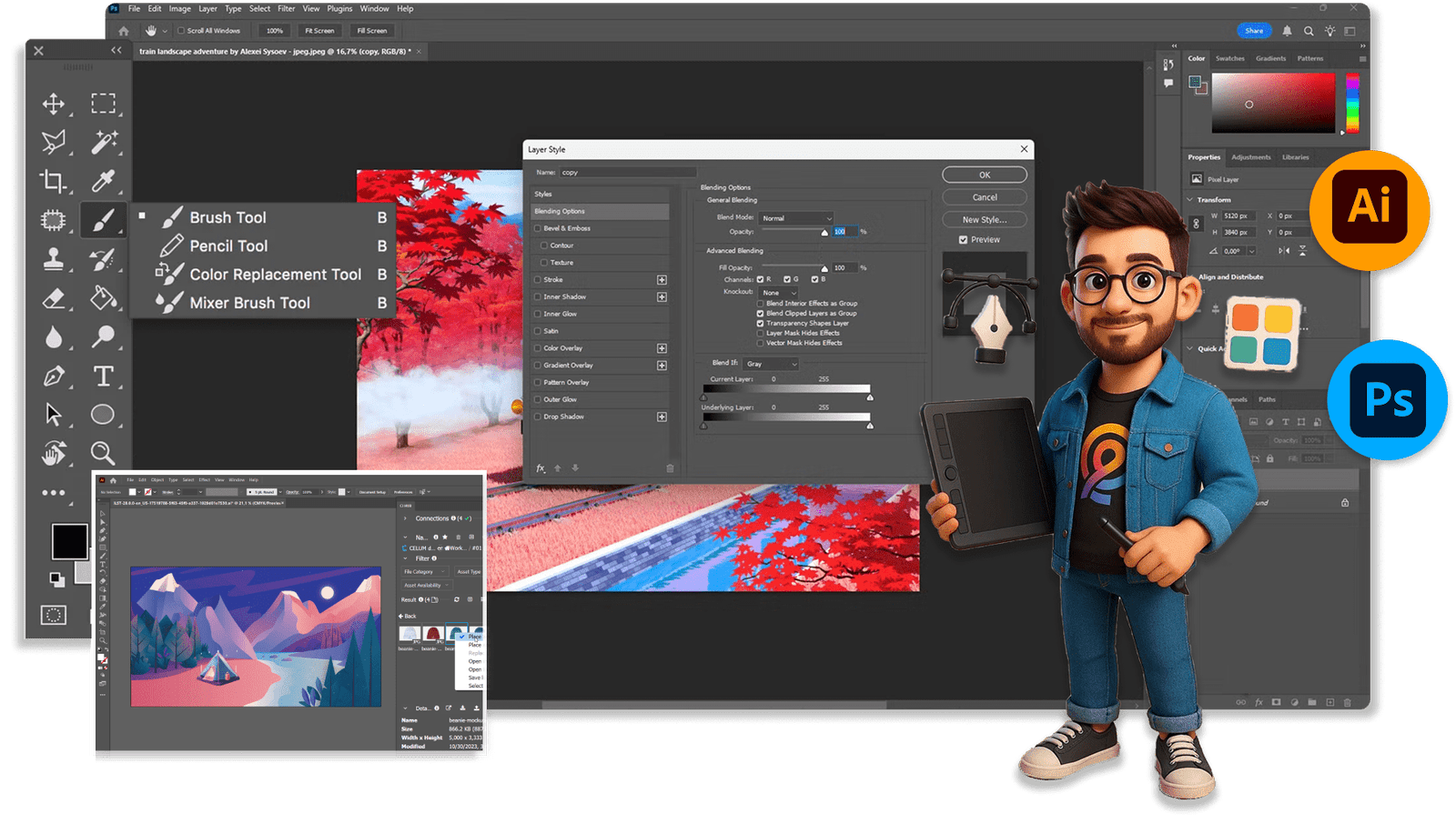
Task: Click OK in Layer Style dialog
Action: [x=984, y=175]
